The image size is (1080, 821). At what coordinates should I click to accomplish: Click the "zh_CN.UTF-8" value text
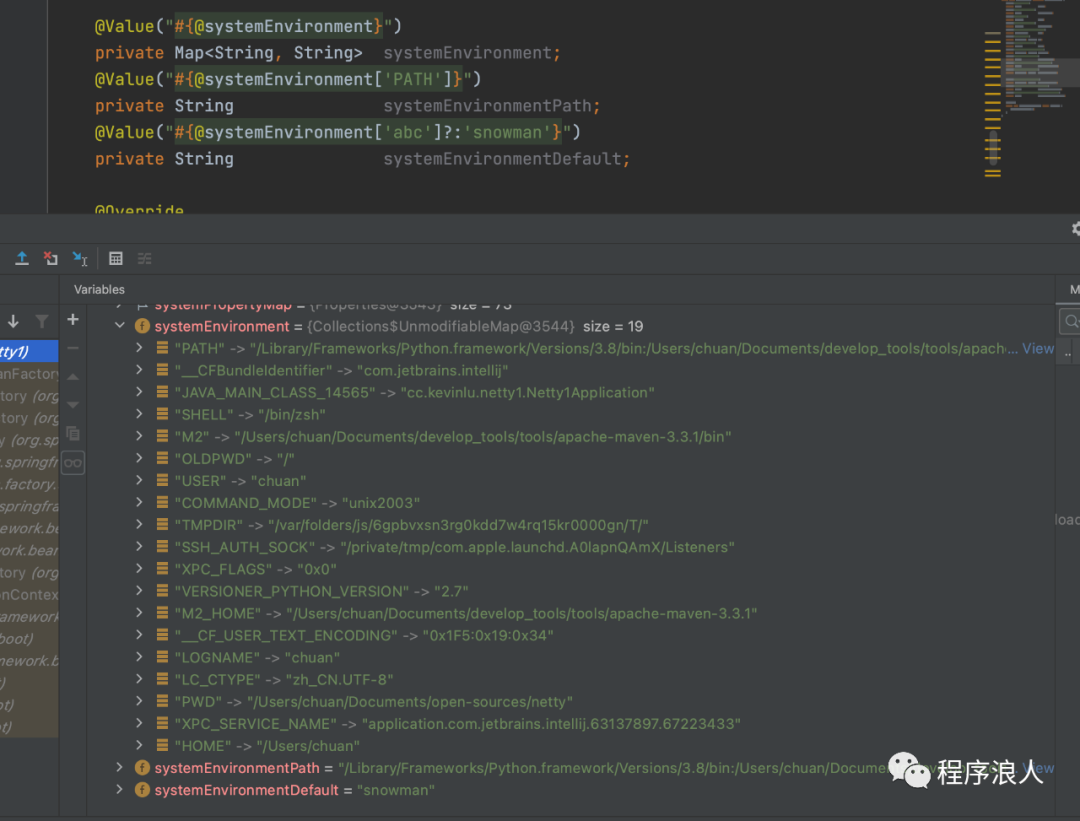click(x=340, y=680)
